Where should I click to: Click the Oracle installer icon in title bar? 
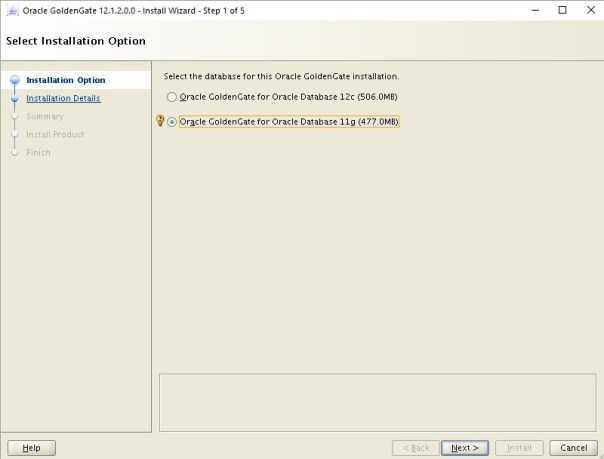click(12, 10)
